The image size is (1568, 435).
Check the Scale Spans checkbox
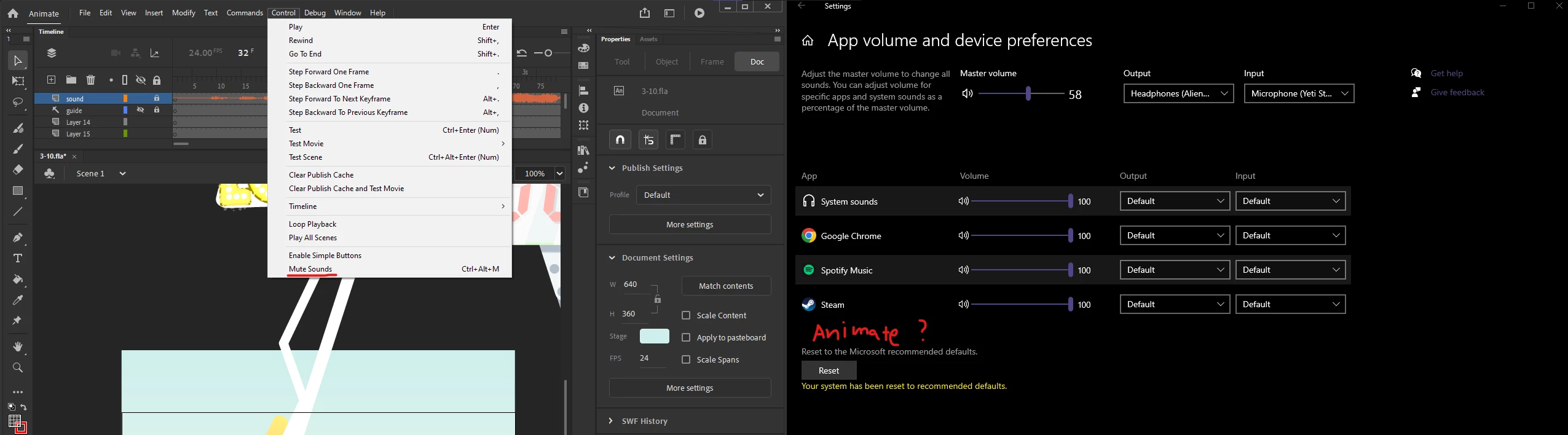point(686,359)
